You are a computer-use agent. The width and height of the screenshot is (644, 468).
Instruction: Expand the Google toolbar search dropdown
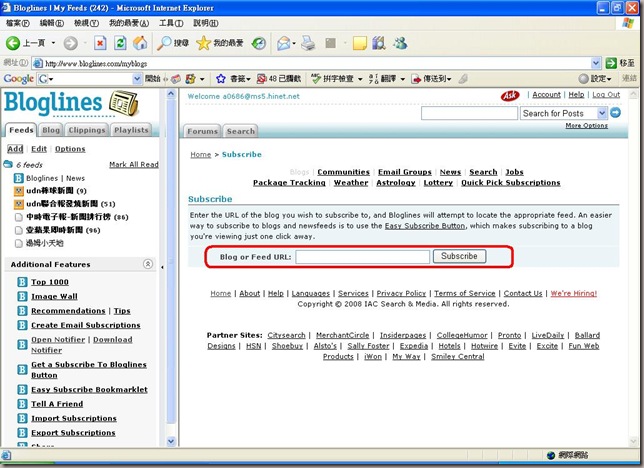(x=135, y=78)
